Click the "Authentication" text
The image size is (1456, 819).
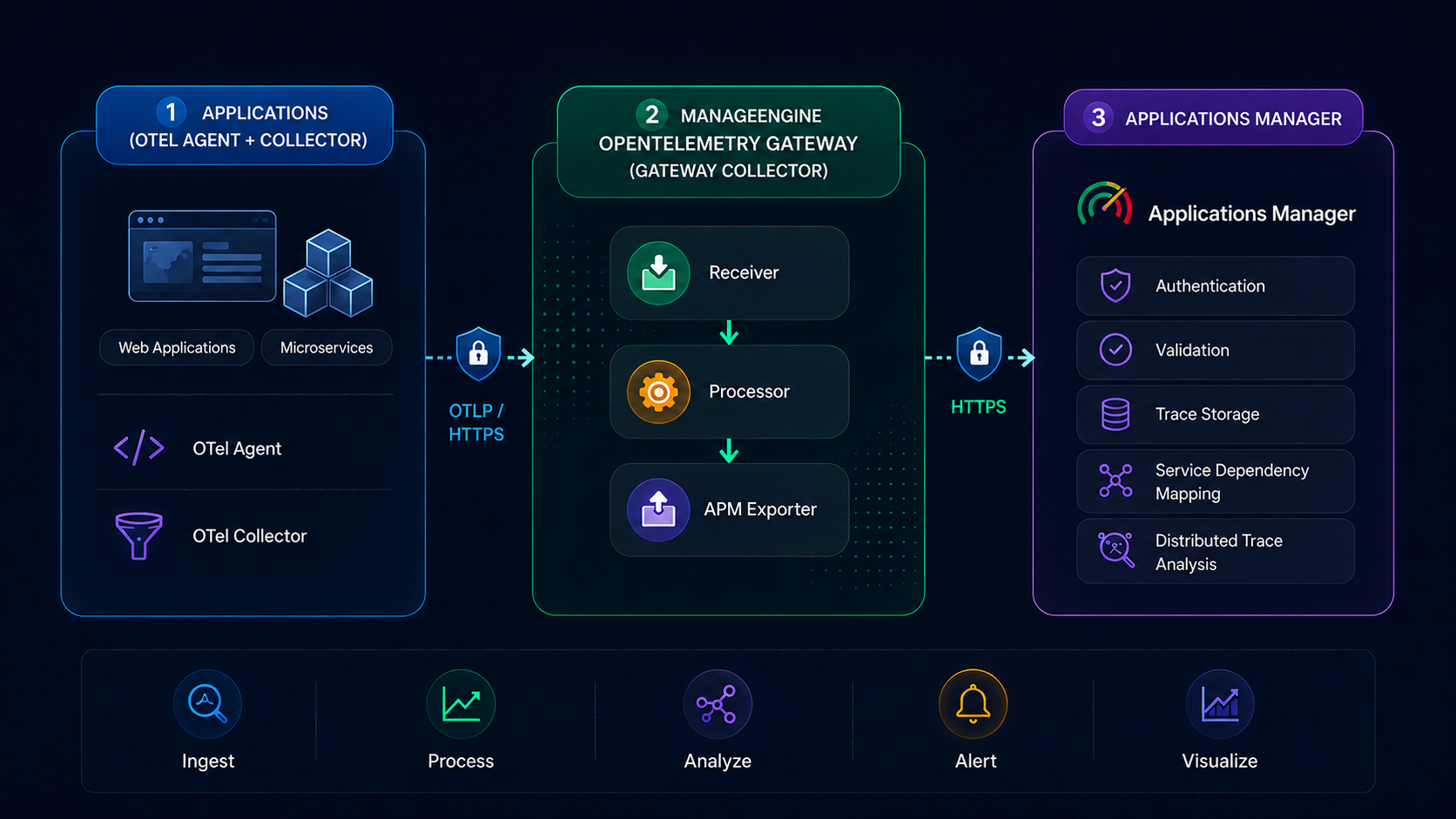(1210, 285)
